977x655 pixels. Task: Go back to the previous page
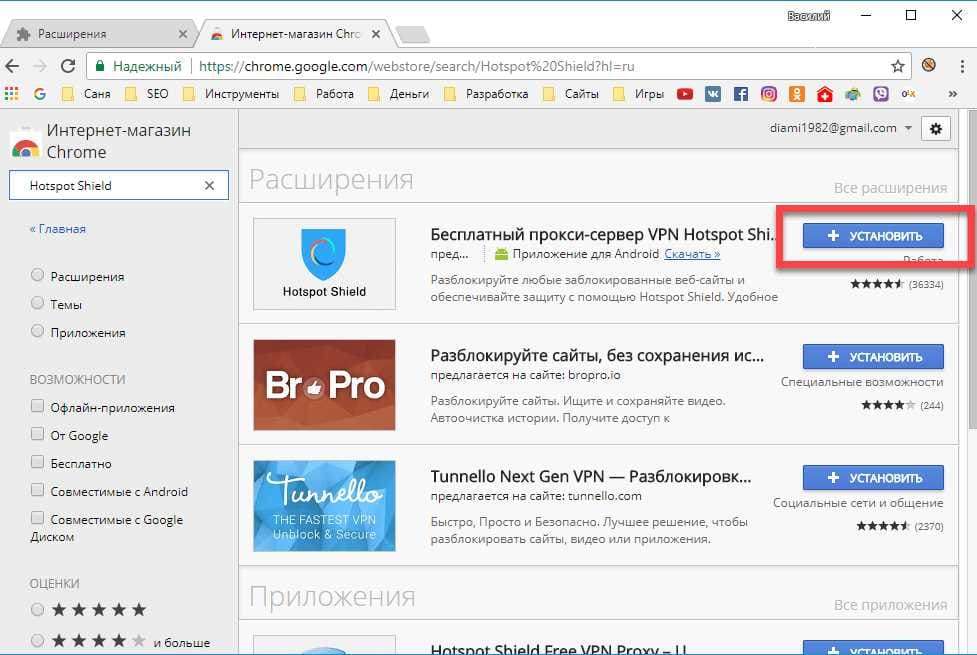[x=12, y=66]
